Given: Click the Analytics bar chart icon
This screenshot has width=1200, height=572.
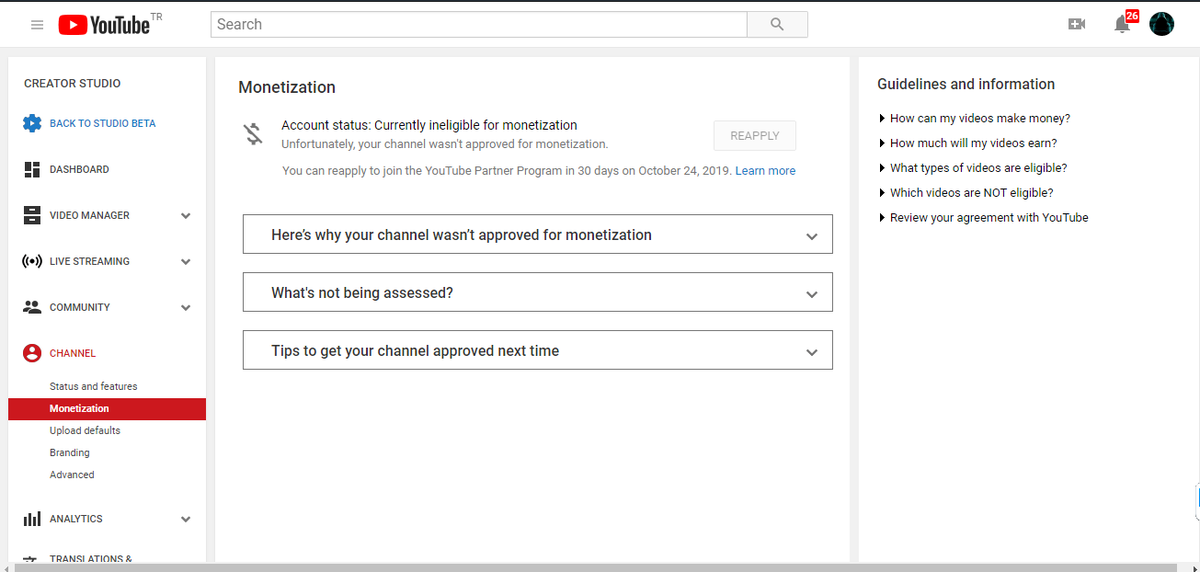Looking at the screenshot, I should click(32, 519).
